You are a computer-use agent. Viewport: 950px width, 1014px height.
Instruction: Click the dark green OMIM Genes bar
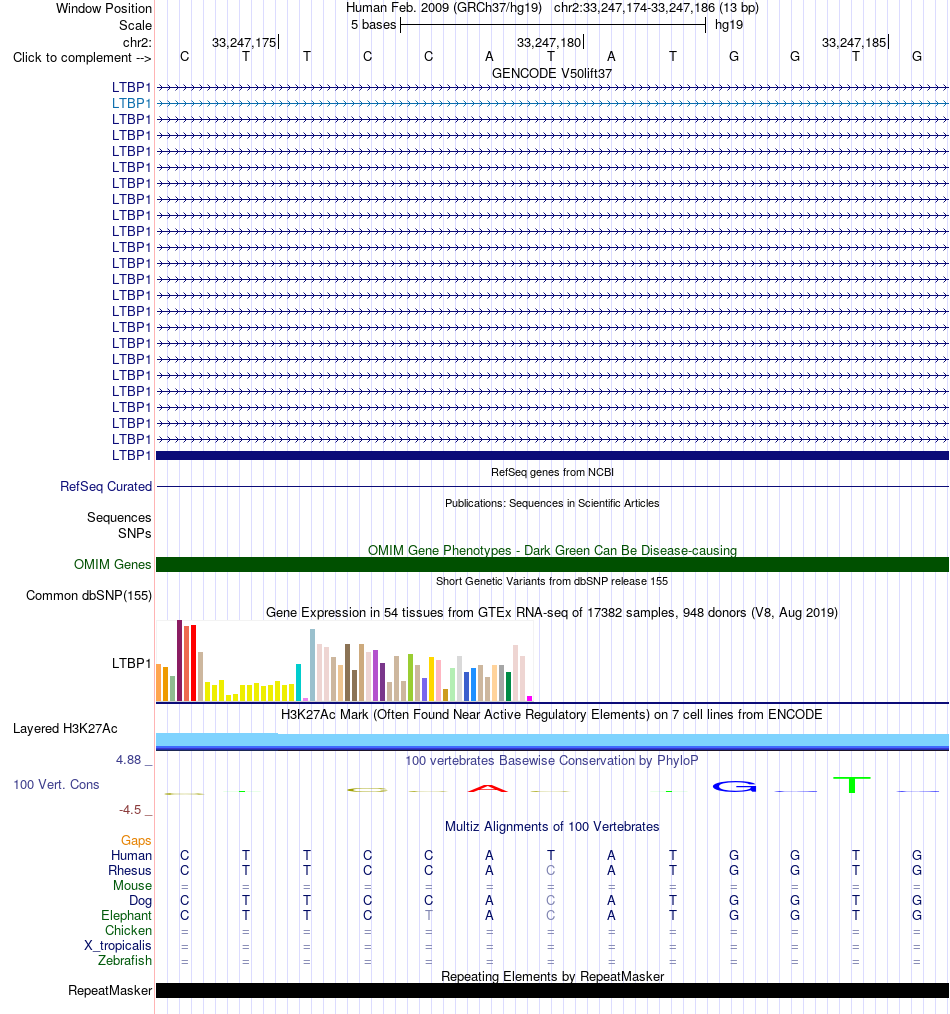pyautogui.click(x=552, y=565)
